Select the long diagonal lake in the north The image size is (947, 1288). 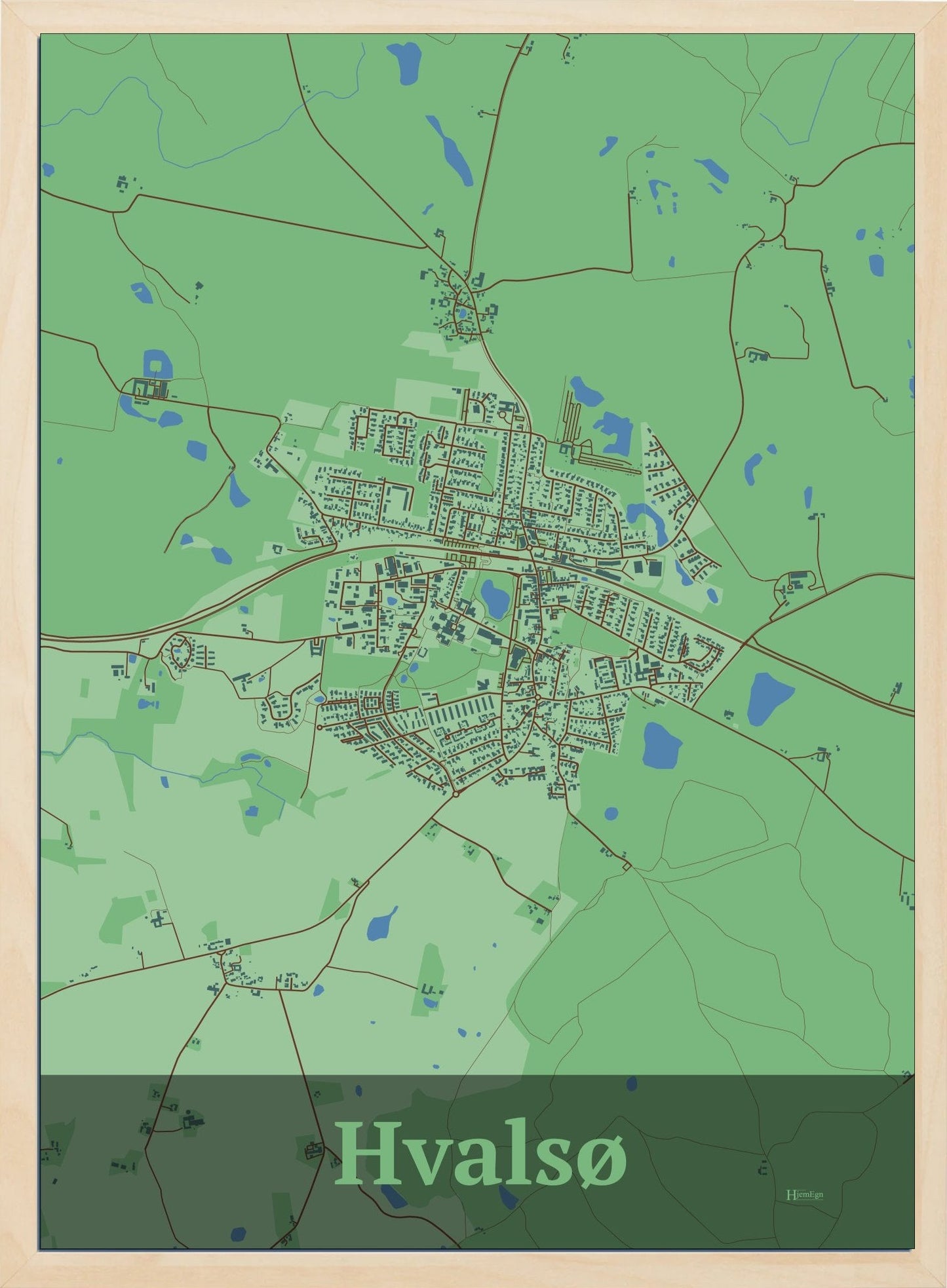tap(450, 150)
